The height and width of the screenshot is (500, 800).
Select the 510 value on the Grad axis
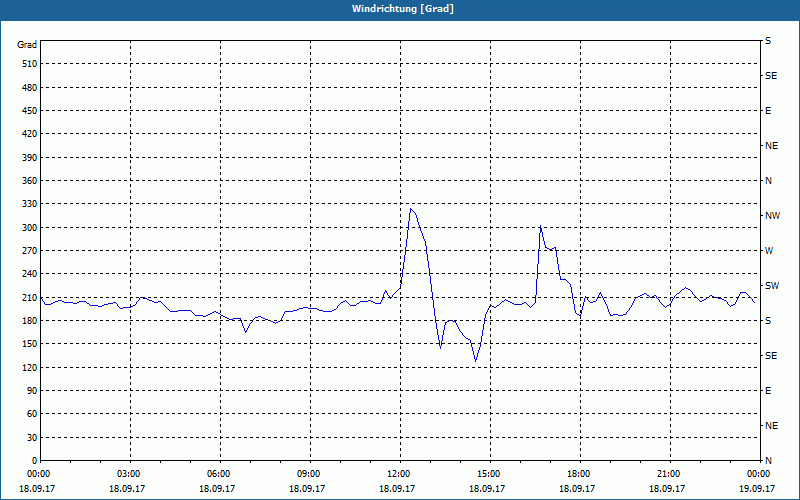click(x=30, y=64)
